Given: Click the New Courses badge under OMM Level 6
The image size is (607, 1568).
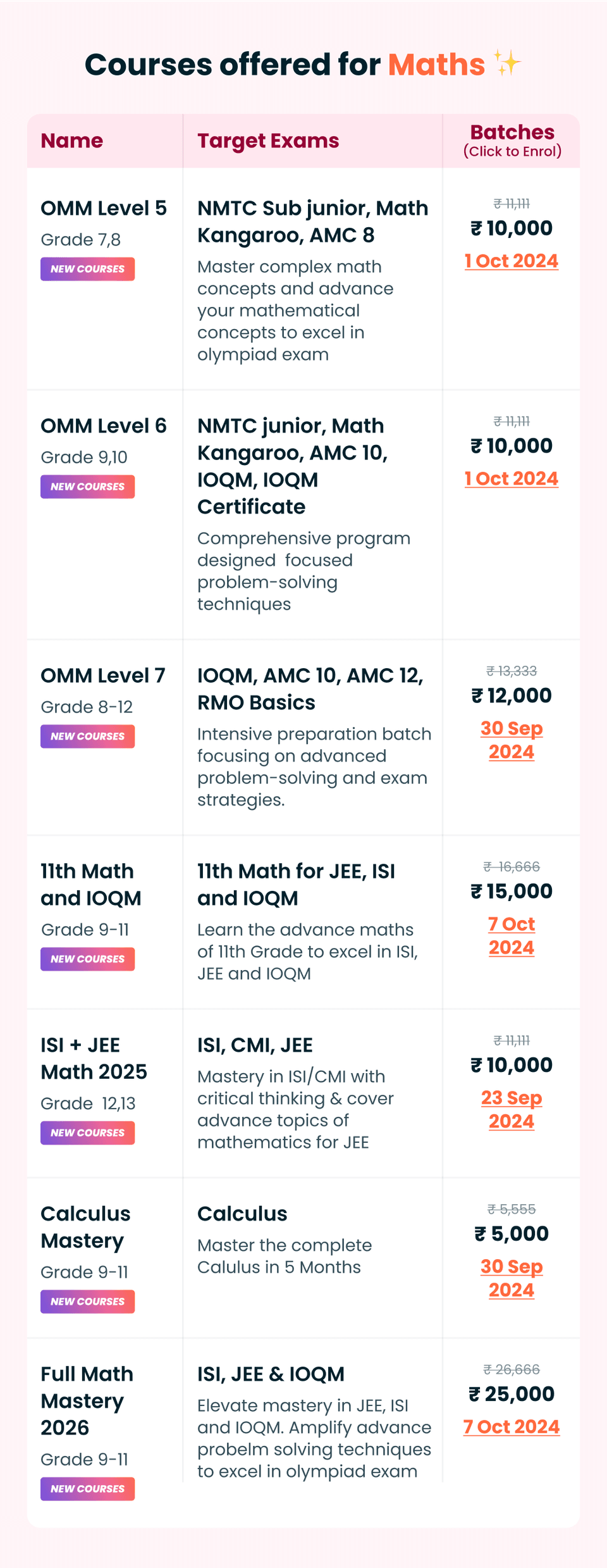Looking at the screenshot, I should 88,487.
